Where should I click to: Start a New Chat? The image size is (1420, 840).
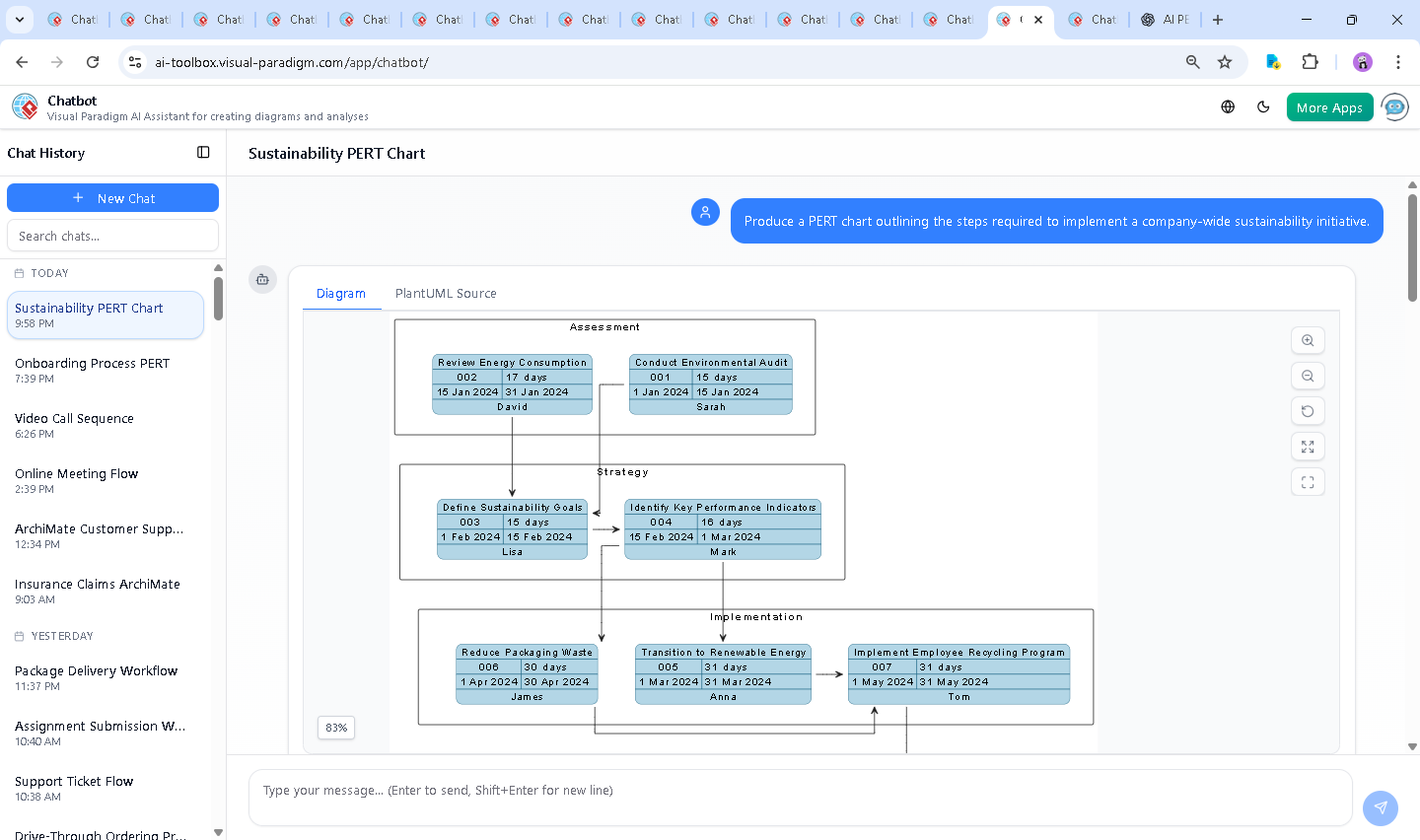point(112,198)
